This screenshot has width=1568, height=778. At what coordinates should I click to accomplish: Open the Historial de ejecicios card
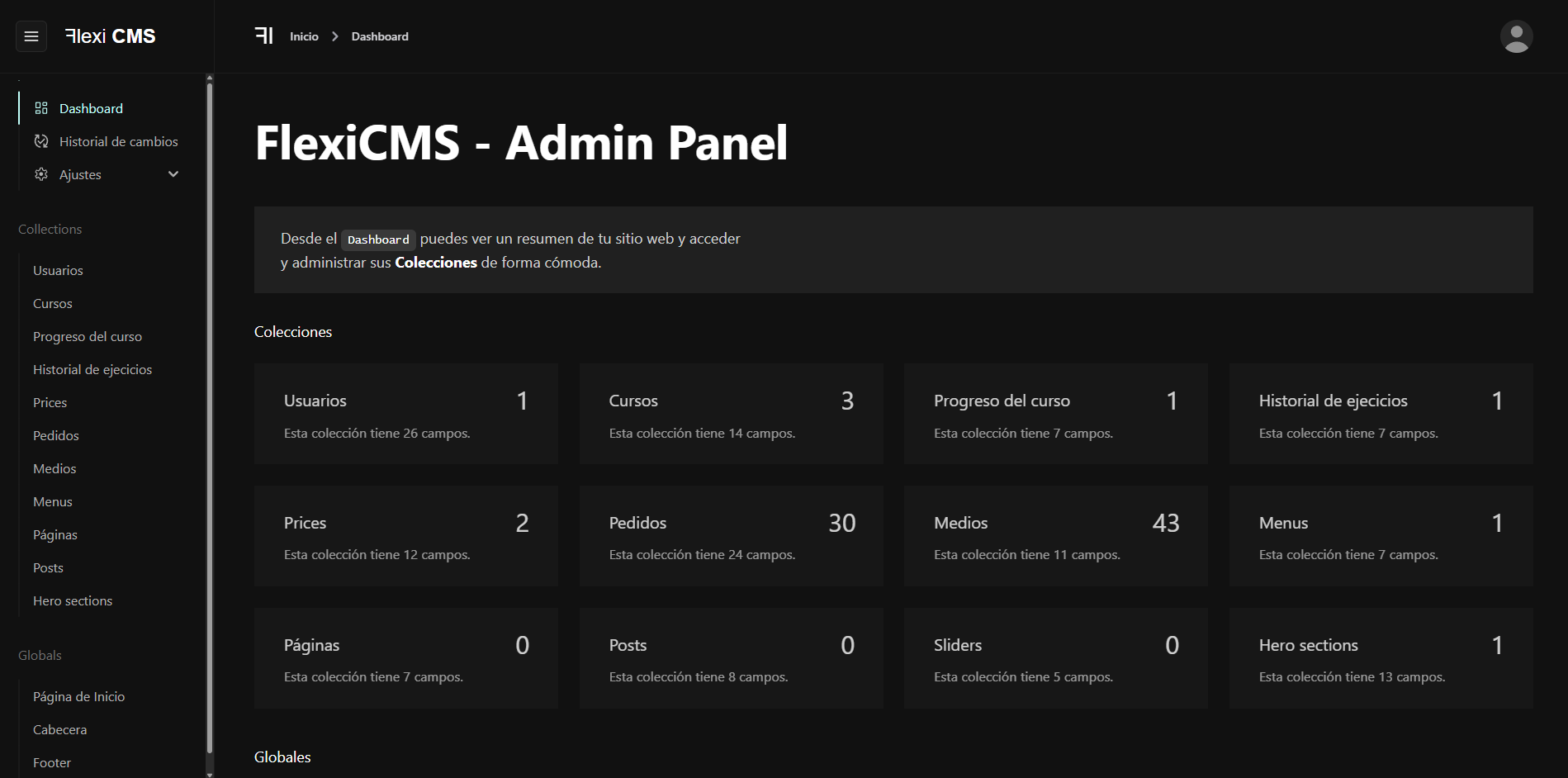[1381, 414]
